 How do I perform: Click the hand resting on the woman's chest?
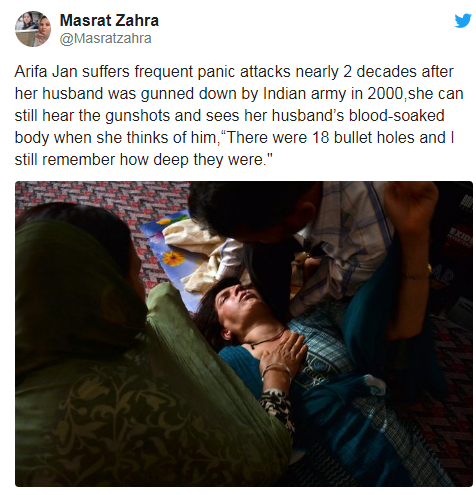coord(284,352)
